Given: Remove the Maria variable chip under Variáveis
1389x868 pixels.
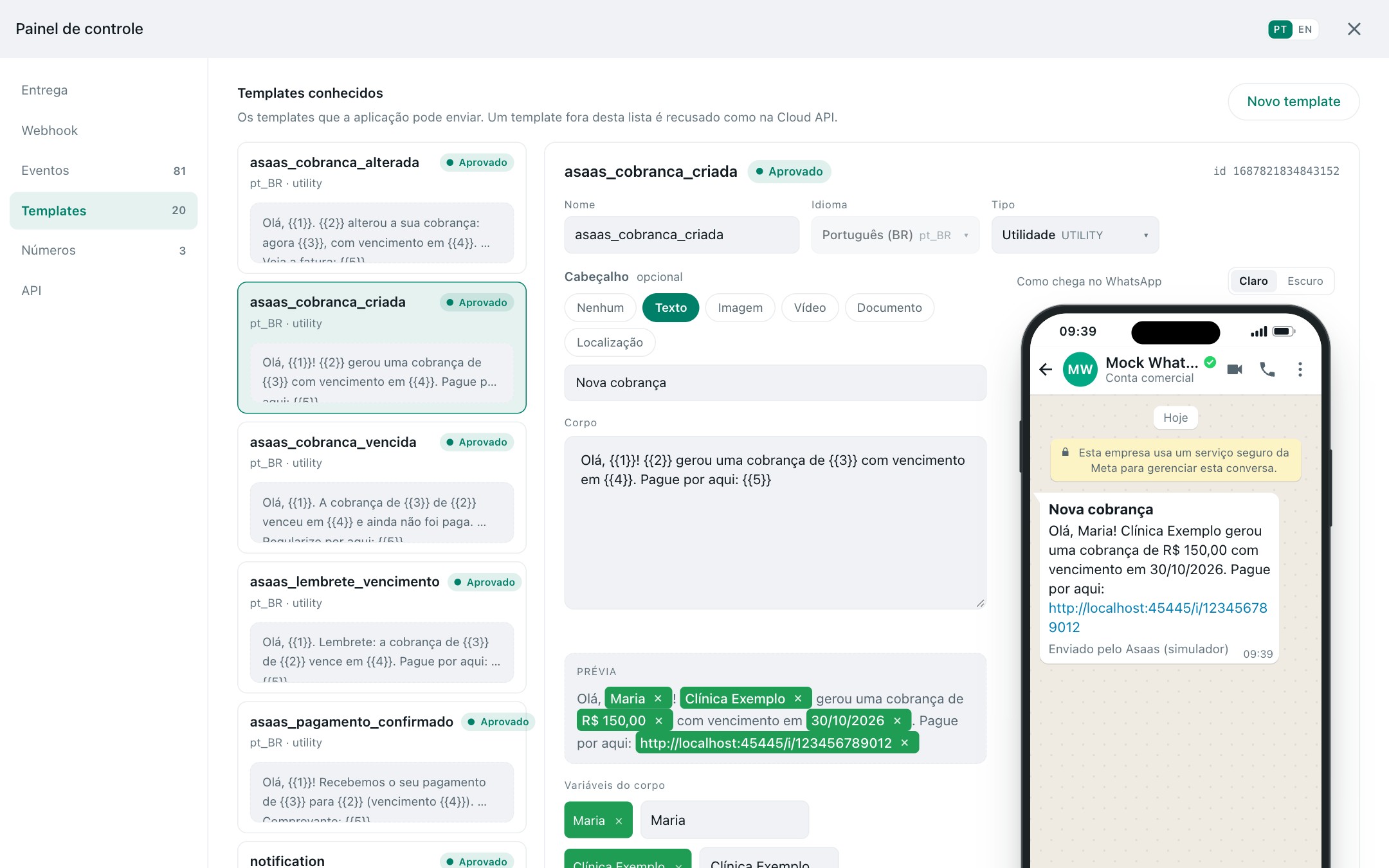Looking at the screenshot, I should pyautogui.click(x=619, y=820).
